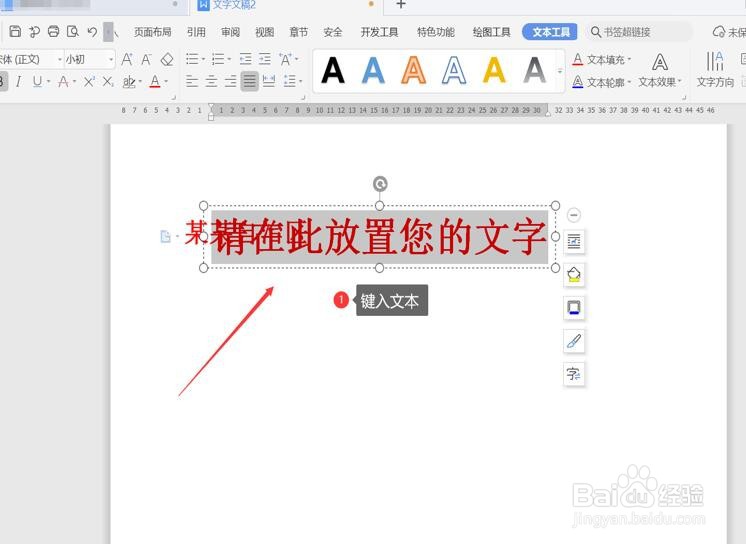Toggle italic formatting
The width and height of the screenshot is (746, 544).
pos(19,82)
